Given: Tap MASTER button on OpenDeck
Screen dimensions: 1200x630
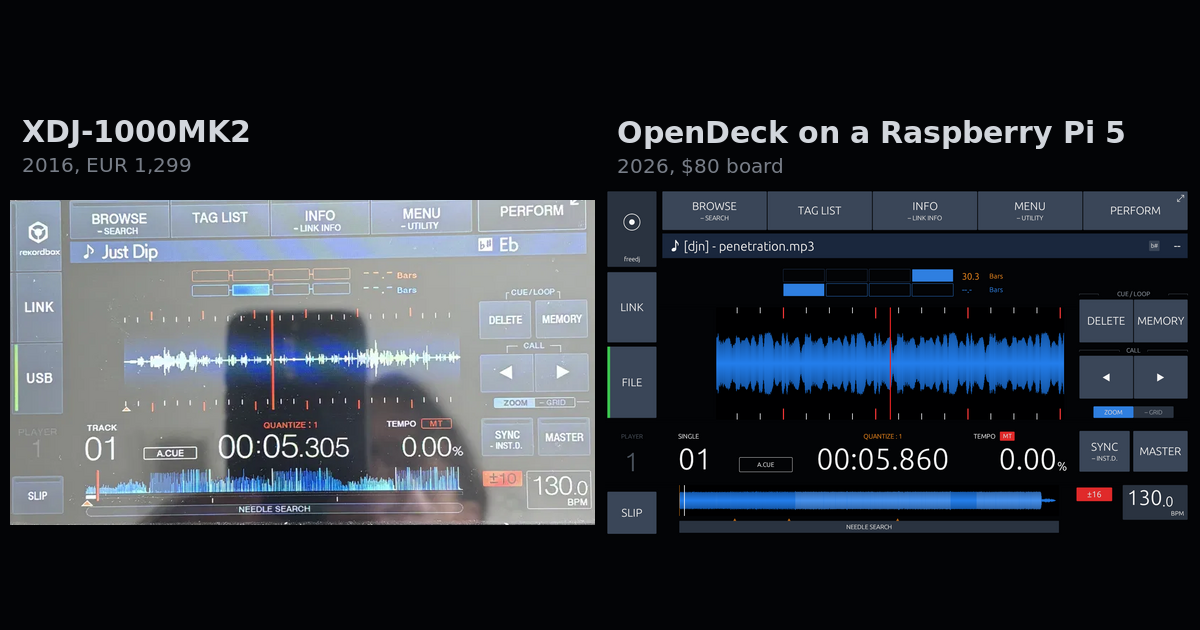Looking at the screenshot, I should click(1160, 451).
